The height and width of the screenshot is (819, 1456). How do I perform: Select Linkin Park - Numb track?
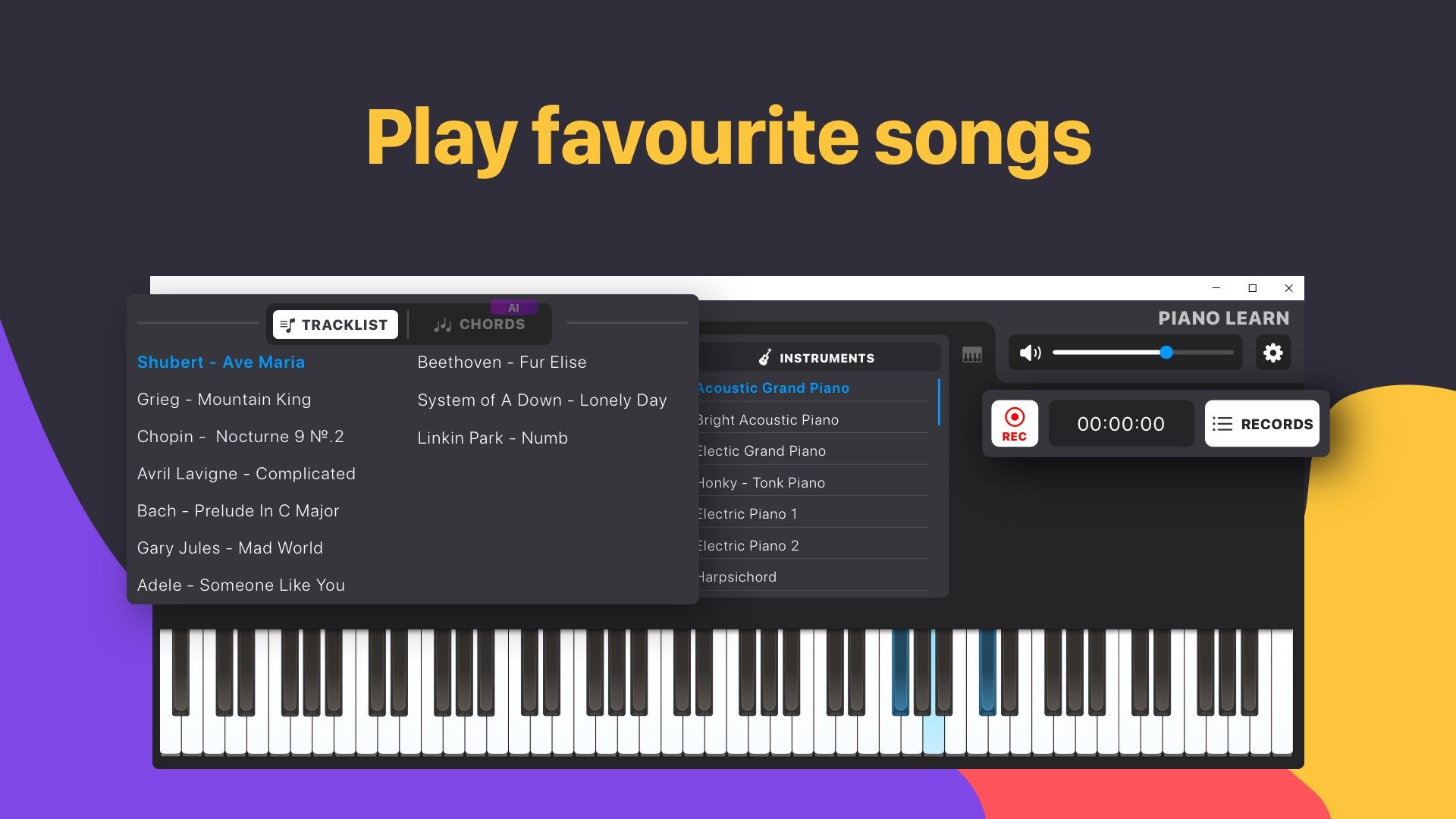pyautogui.click(x=493, y=437)
